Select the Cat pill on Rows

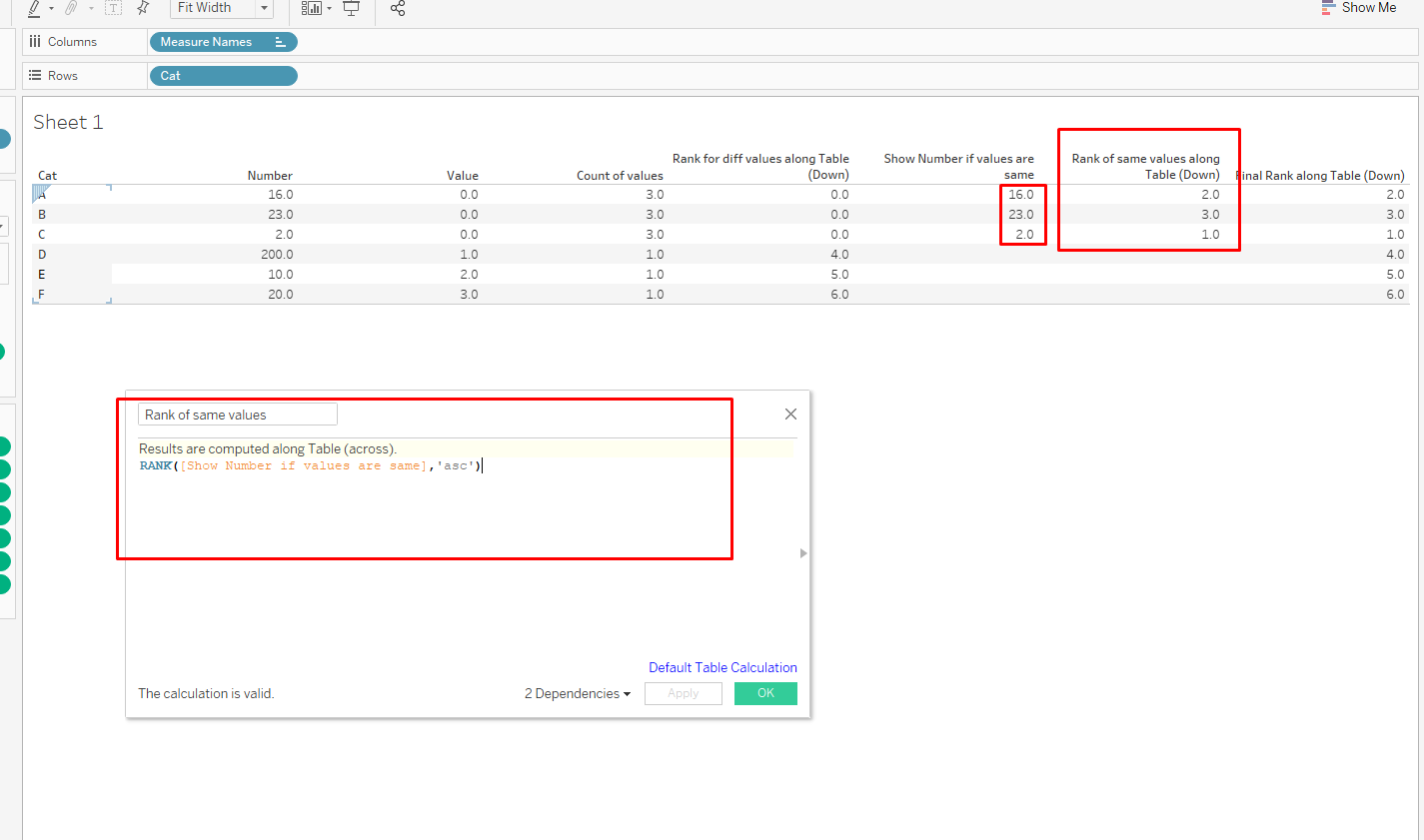tap(223, 76)
